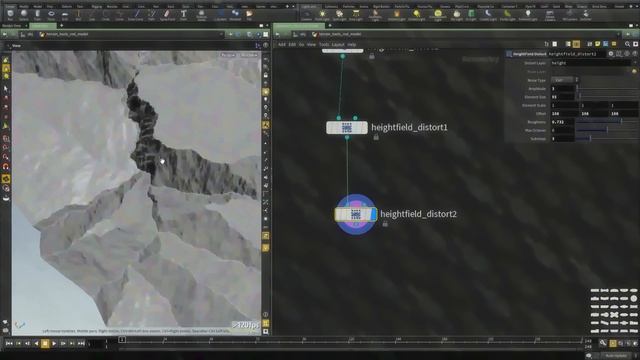Open the viewport path dropdown arrow

221,34
